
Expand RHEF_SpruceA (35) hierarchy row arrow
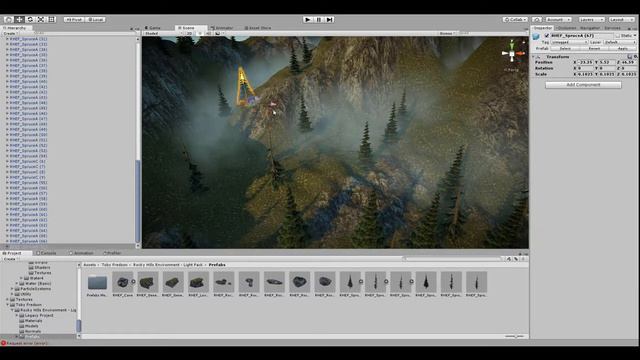[7, 55]
